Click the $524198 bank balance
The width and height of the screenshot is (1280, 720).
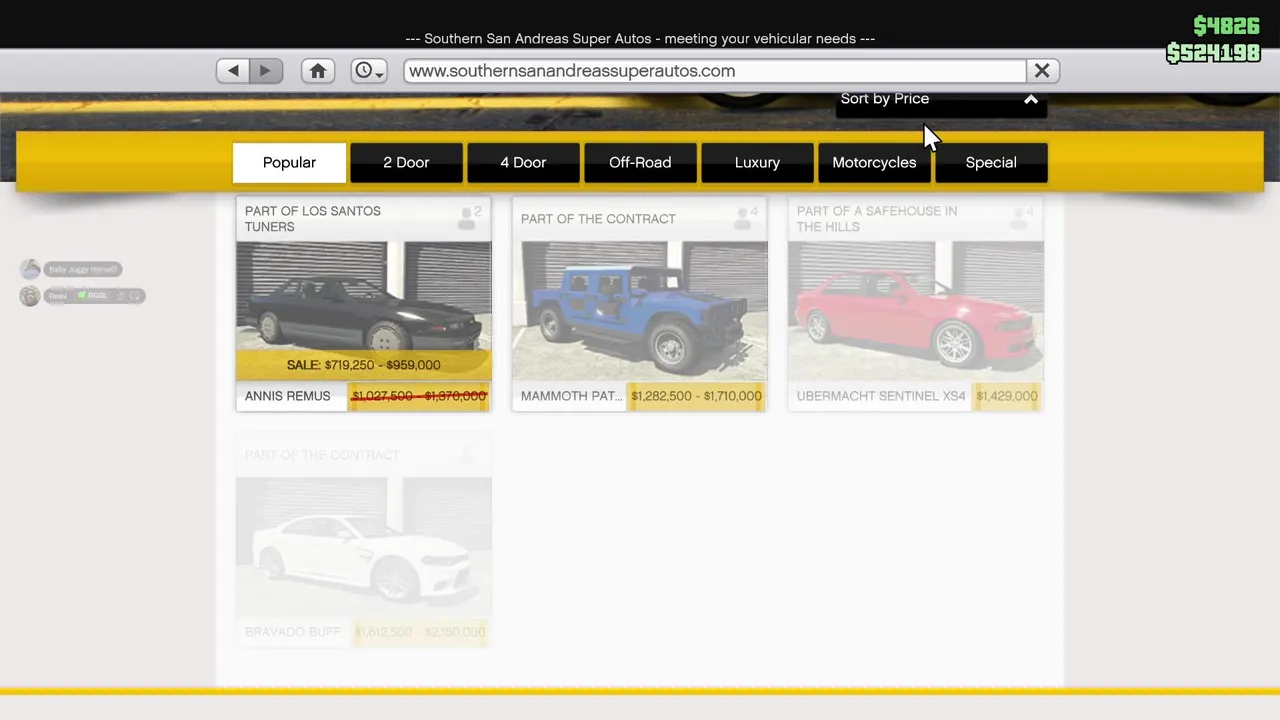click(x=1213, y=53)
